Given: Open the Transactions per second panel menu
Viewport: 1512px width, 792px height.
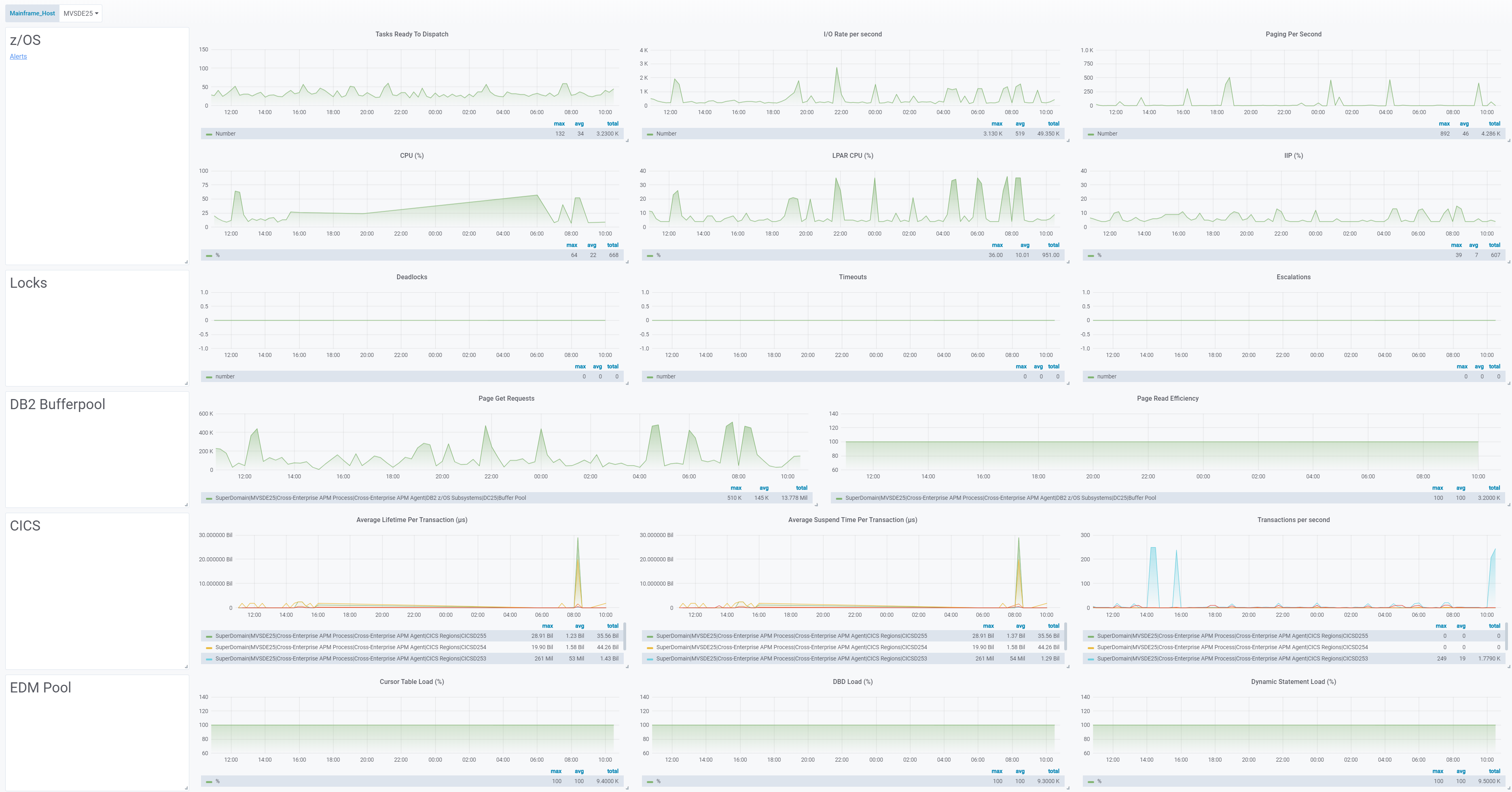Looking at the screenshot, I should 1293,520.
